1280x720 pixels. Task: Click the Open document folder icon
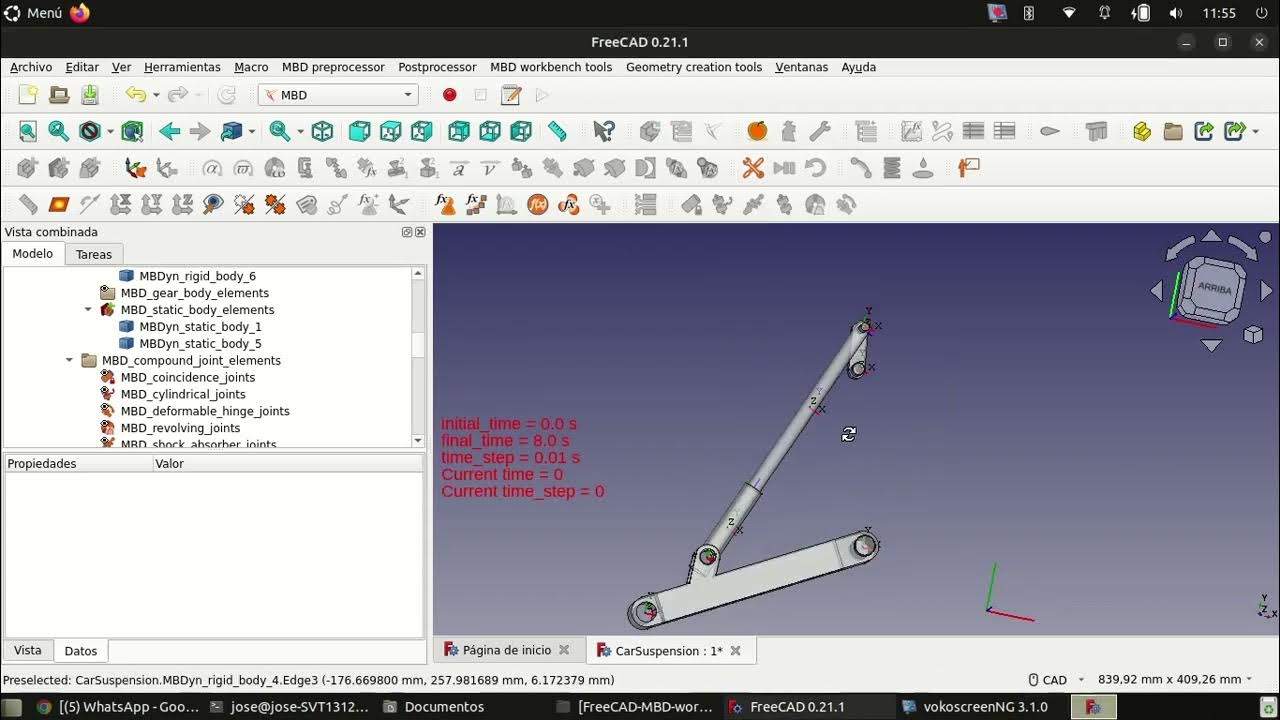click(59, 95)
